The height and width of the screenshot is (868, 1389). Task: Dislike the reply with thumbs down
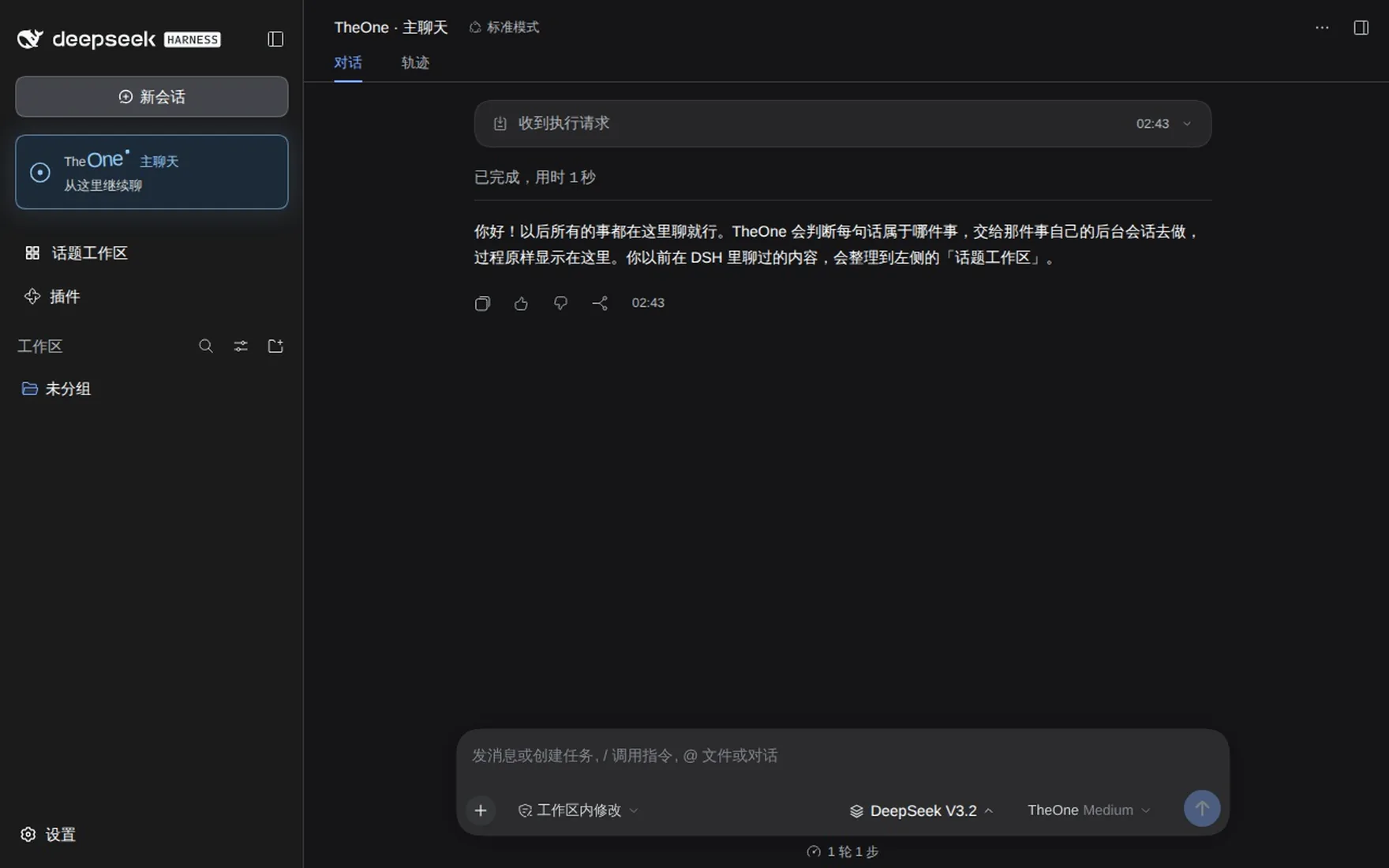tap(560, 303)
